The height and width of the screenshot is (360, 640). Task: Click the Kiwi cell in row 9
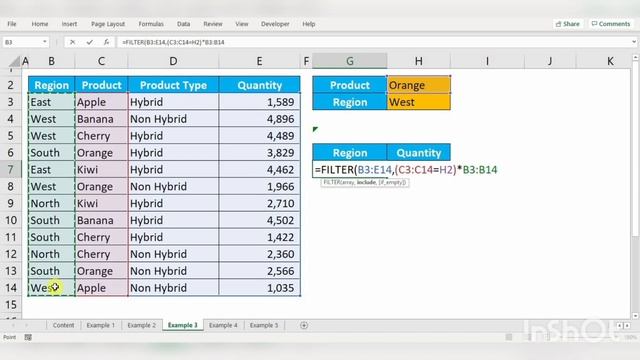pyautogui.click(x=101, y=203)
